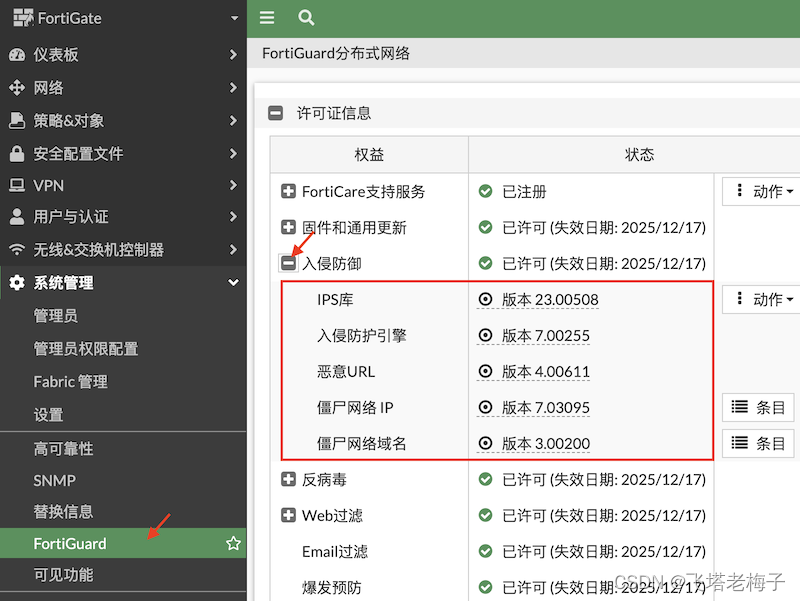Select FortiGuard in the sidebar
Image resolution: width=800 pixels, height=601 pixels.
point(123,543)
